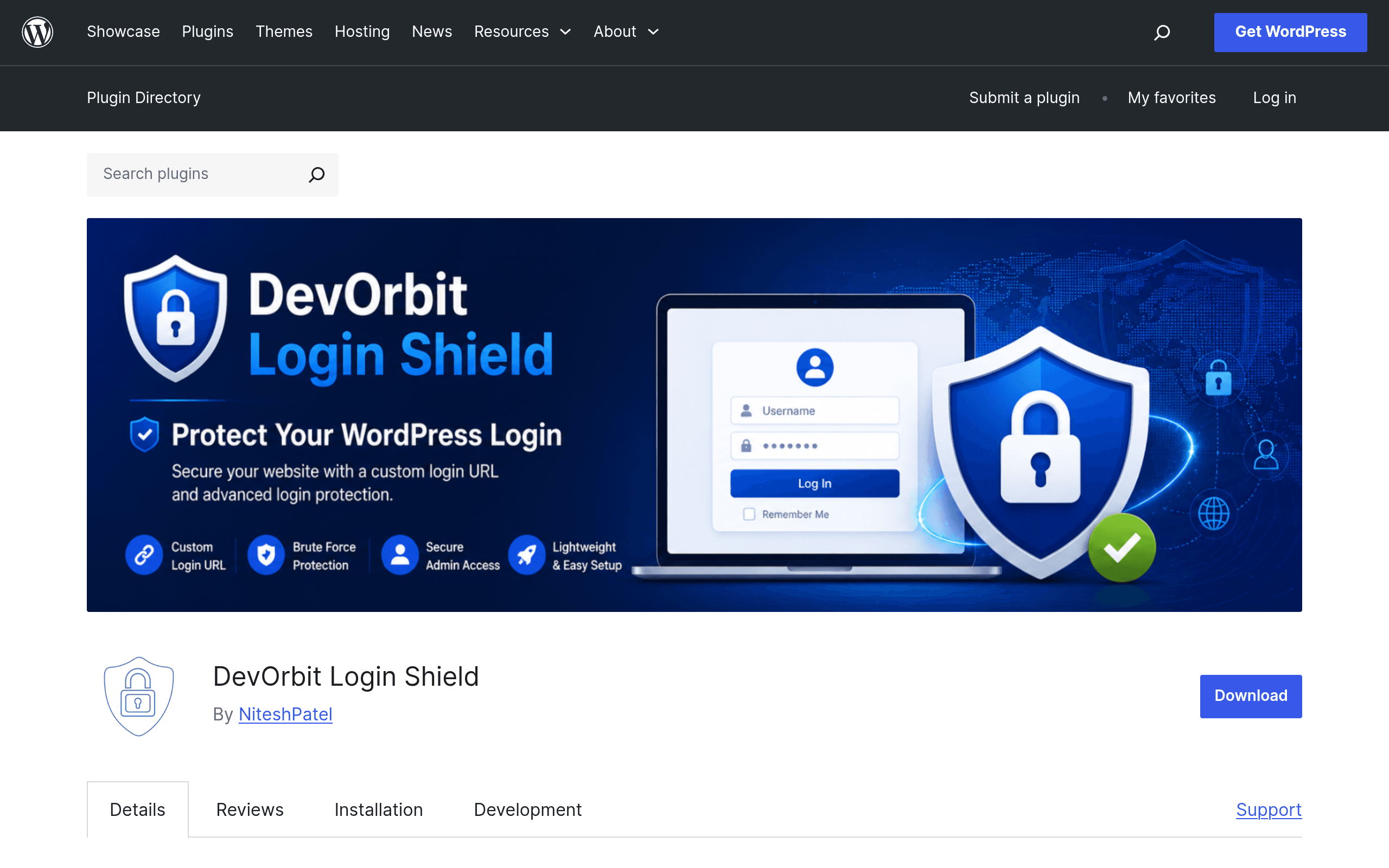Click the DevOrbit Login Shield plugin icon
This screenshot has height=868, width=1389.
pyautogui.click(x=138, y=696)
